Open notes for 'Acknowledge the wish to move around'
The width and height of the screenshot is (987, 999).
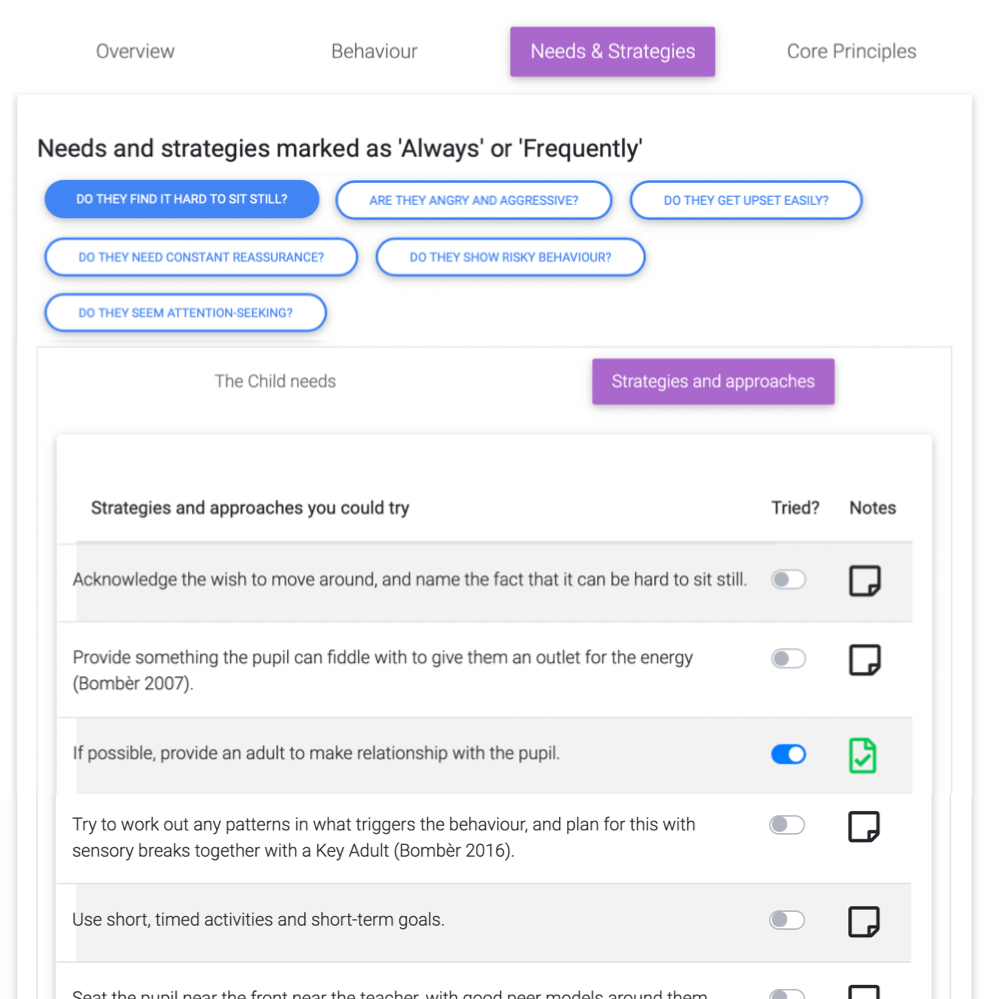(x=864, y=580)
